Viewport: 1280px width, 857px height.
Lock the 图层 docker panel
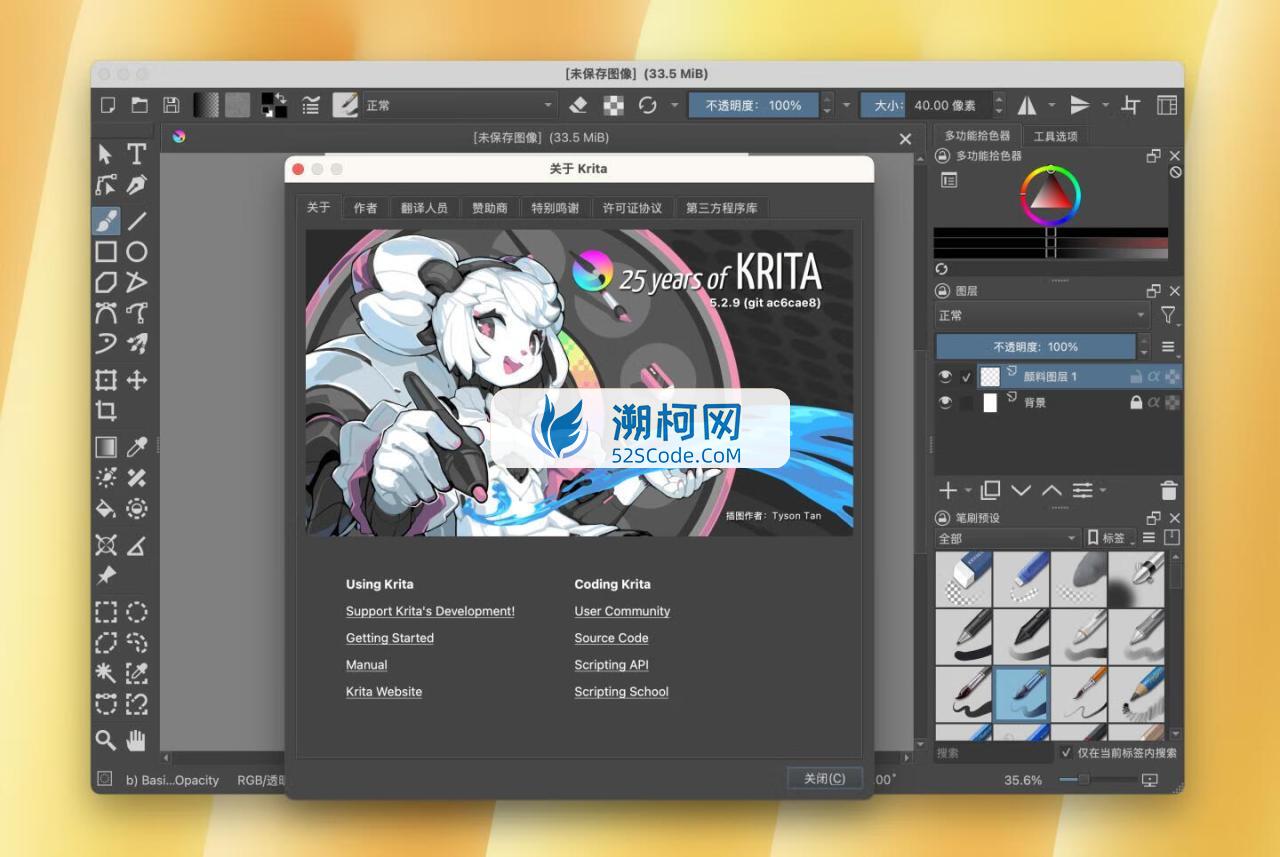(x=942, y=291)
